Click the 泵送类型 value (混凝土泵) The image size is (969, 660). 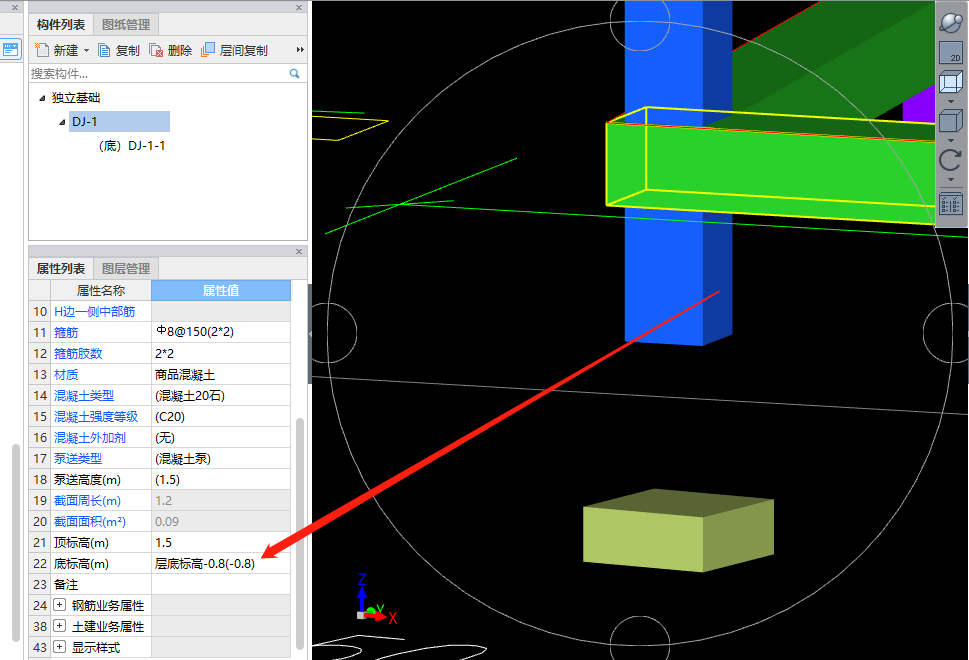tap(221, 459)
